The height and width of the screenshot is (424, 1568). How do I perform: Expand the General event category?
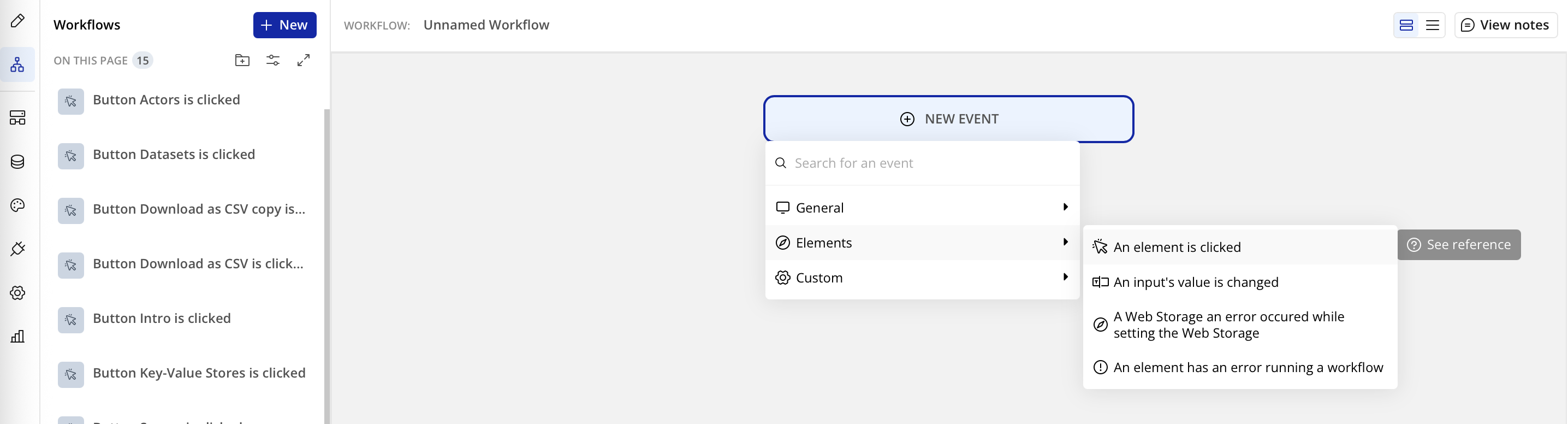coord(922,208)
